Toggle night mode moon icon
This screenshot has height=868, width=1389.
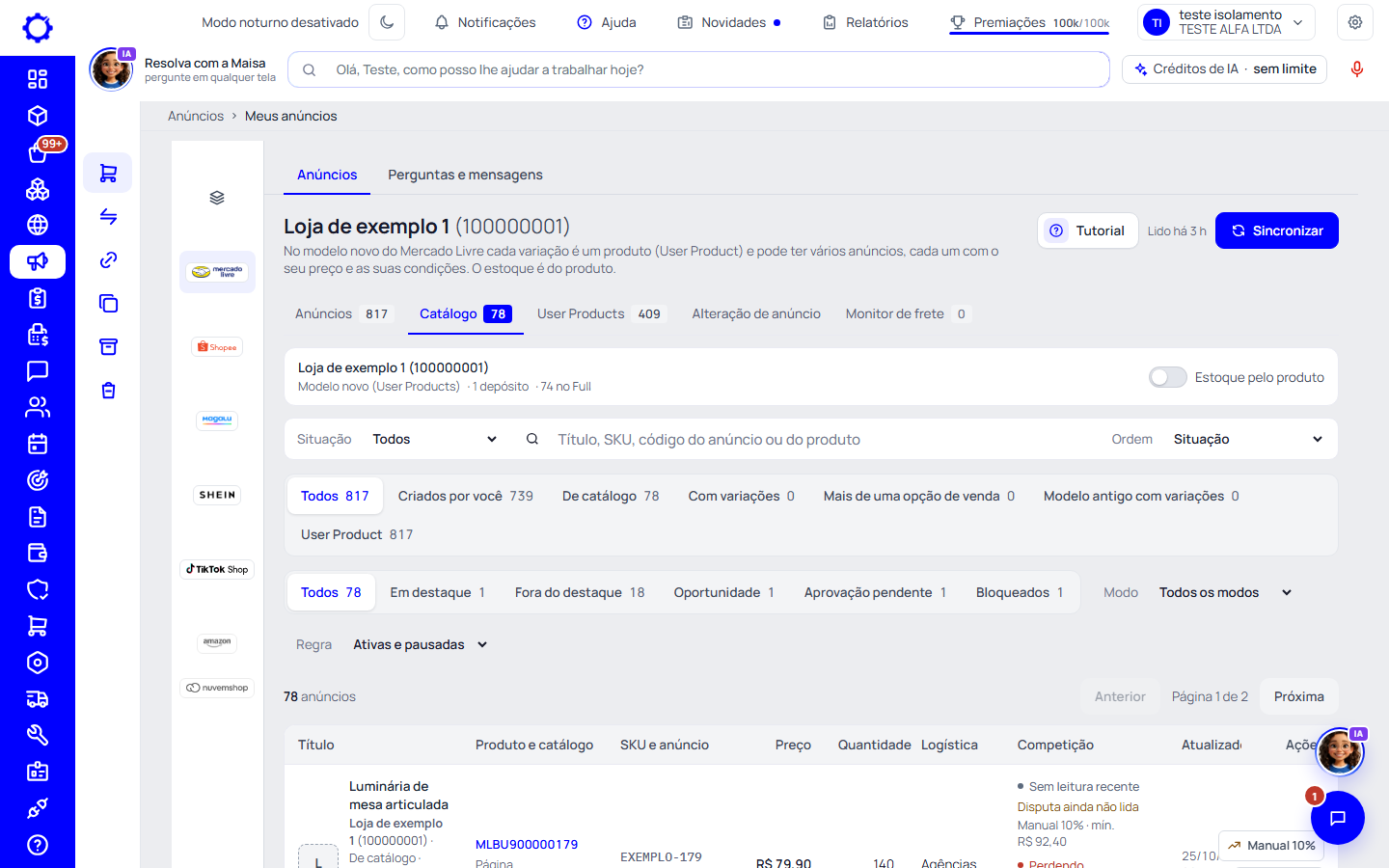tap(387, 22)
